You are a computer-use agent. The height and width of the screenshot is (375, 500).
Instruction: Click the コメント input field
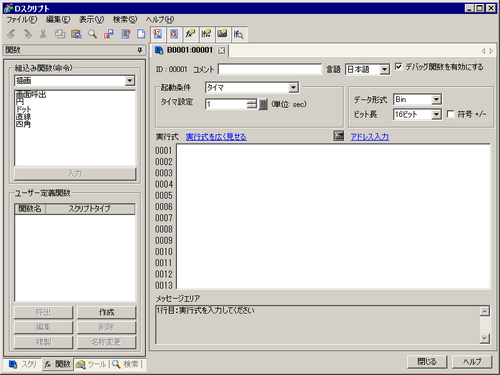tap(270, 69)
